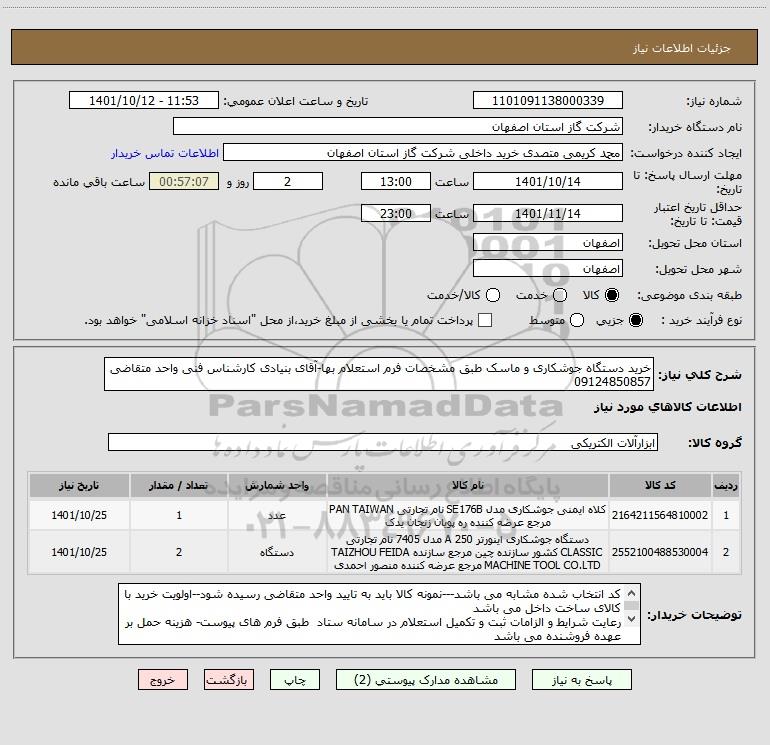
Task: Click unit cell دستگاه in row 2
Action: click(x=277, y=552)
